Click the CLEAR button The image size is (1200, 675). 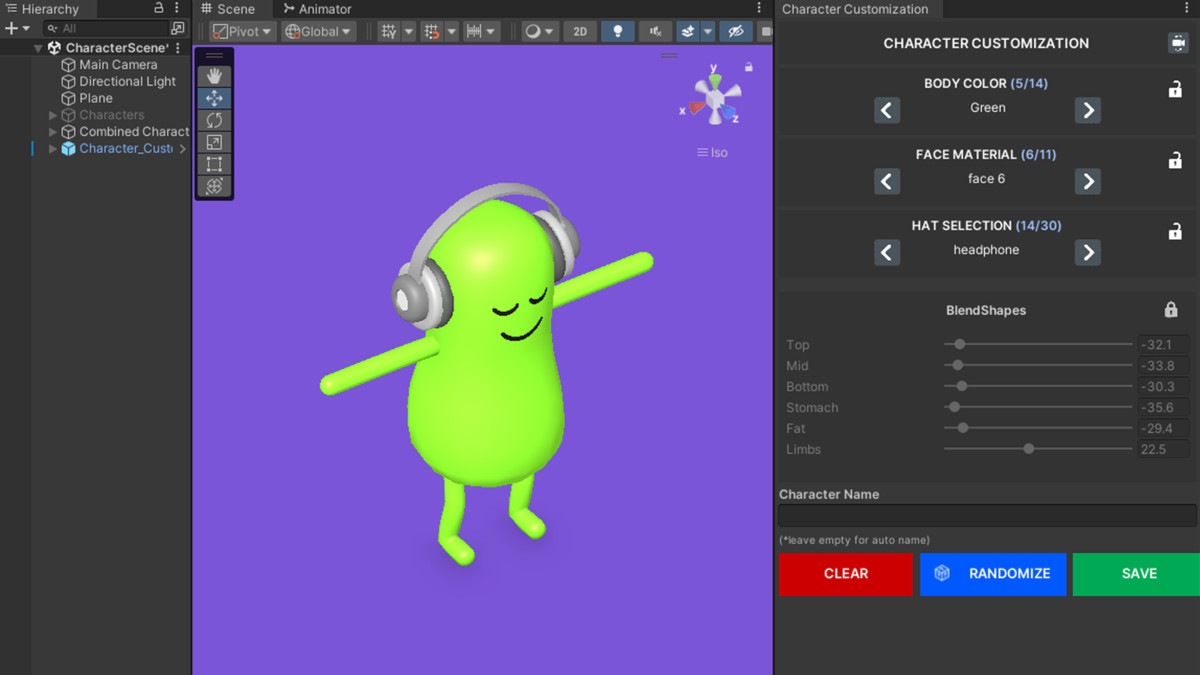(845, 574)
